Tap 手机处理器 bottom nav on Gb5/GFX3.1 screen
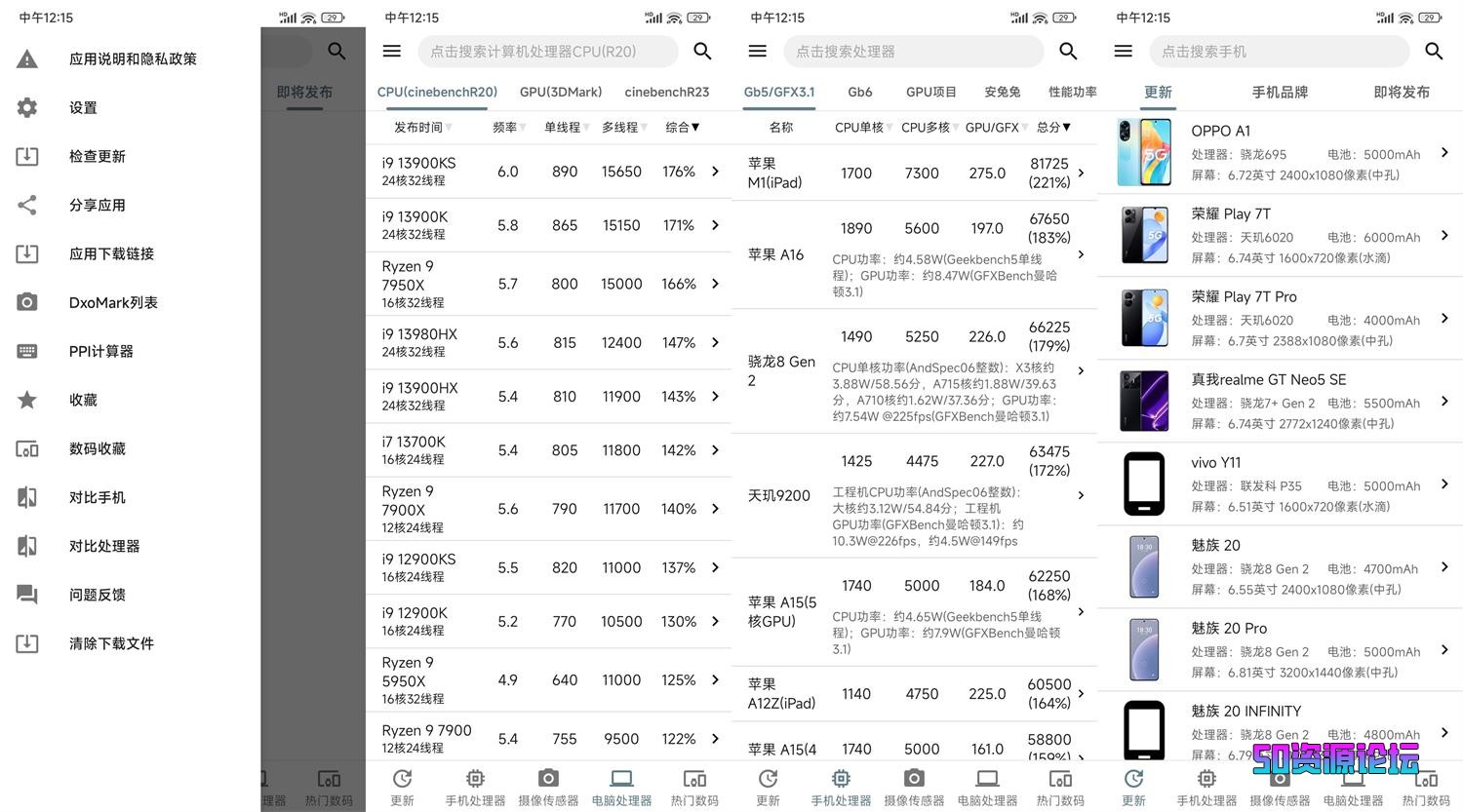 (x=841, y=788)
